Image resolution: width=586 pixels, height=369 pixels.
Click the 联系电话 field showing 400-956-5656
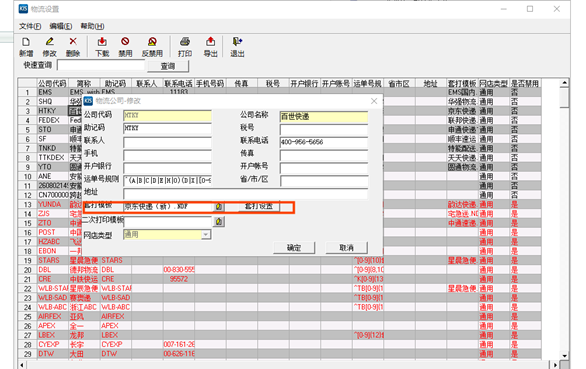324,142
